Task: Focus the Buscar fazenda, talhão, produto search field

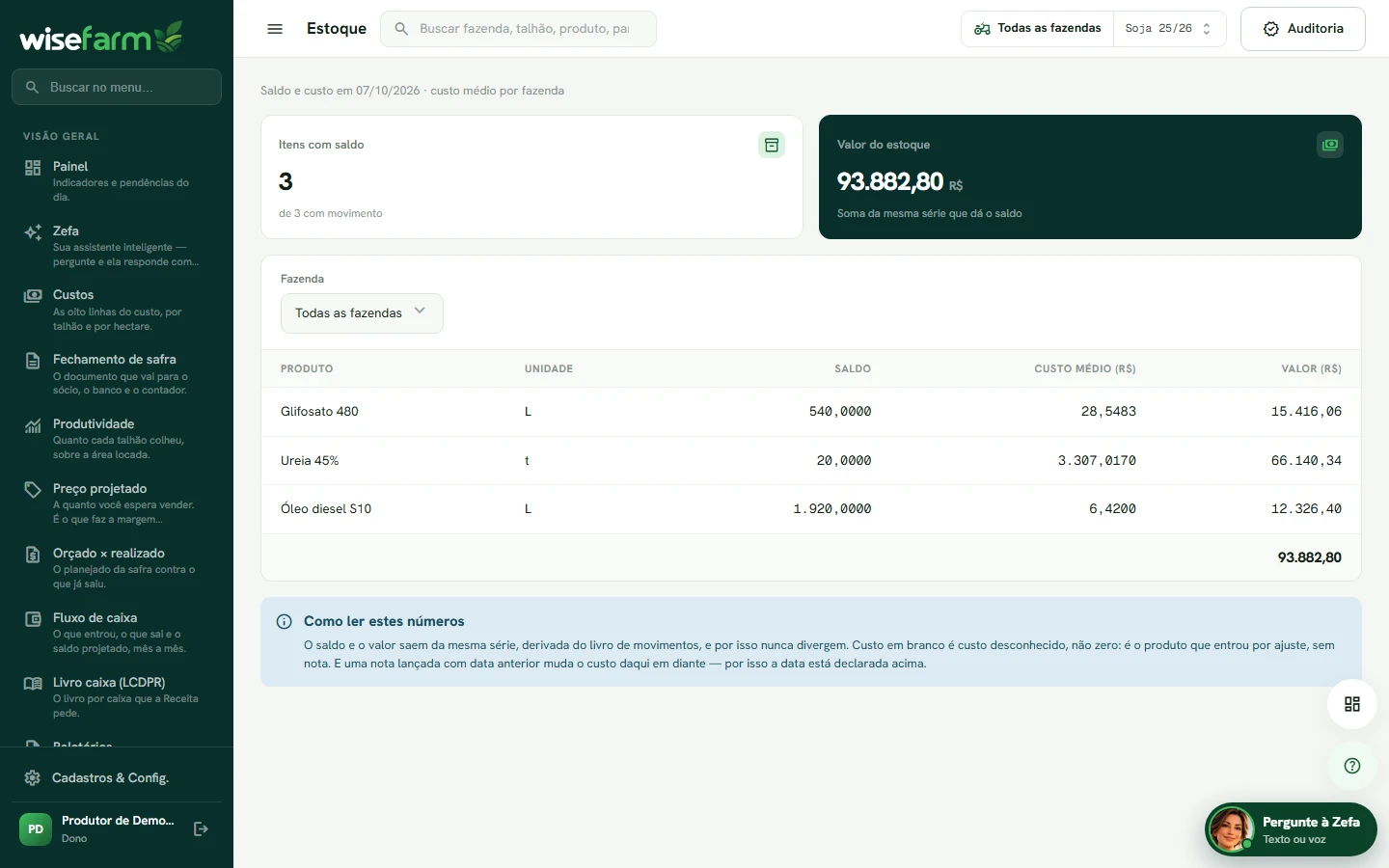Action: (519, 29)
